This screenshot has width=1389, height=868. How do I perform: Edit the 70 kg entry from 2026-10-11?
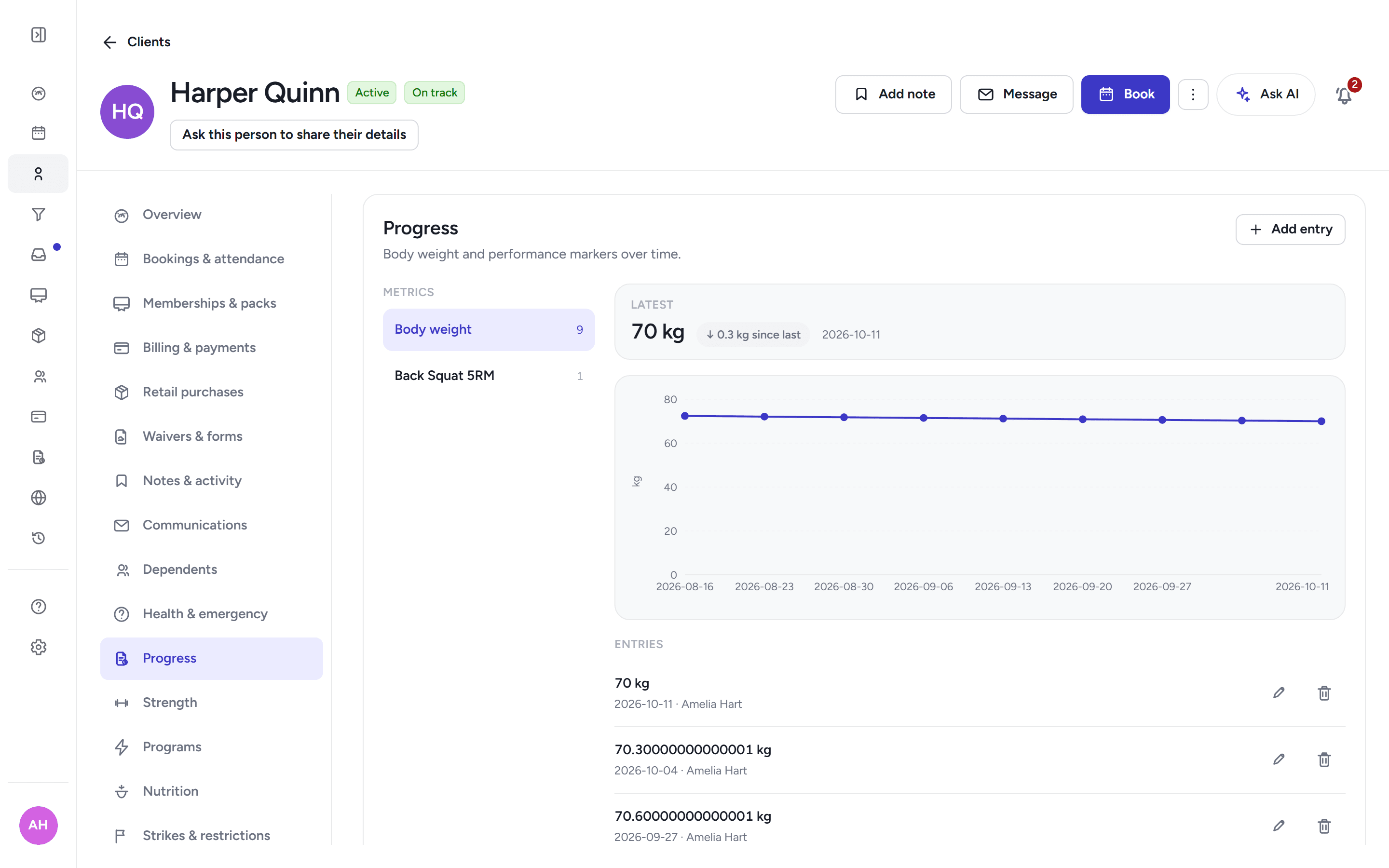1279,693
